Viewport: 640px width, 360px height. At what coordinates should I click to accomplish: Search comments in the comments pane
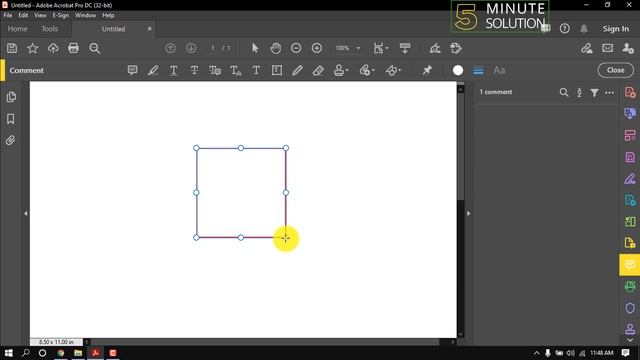564,93
